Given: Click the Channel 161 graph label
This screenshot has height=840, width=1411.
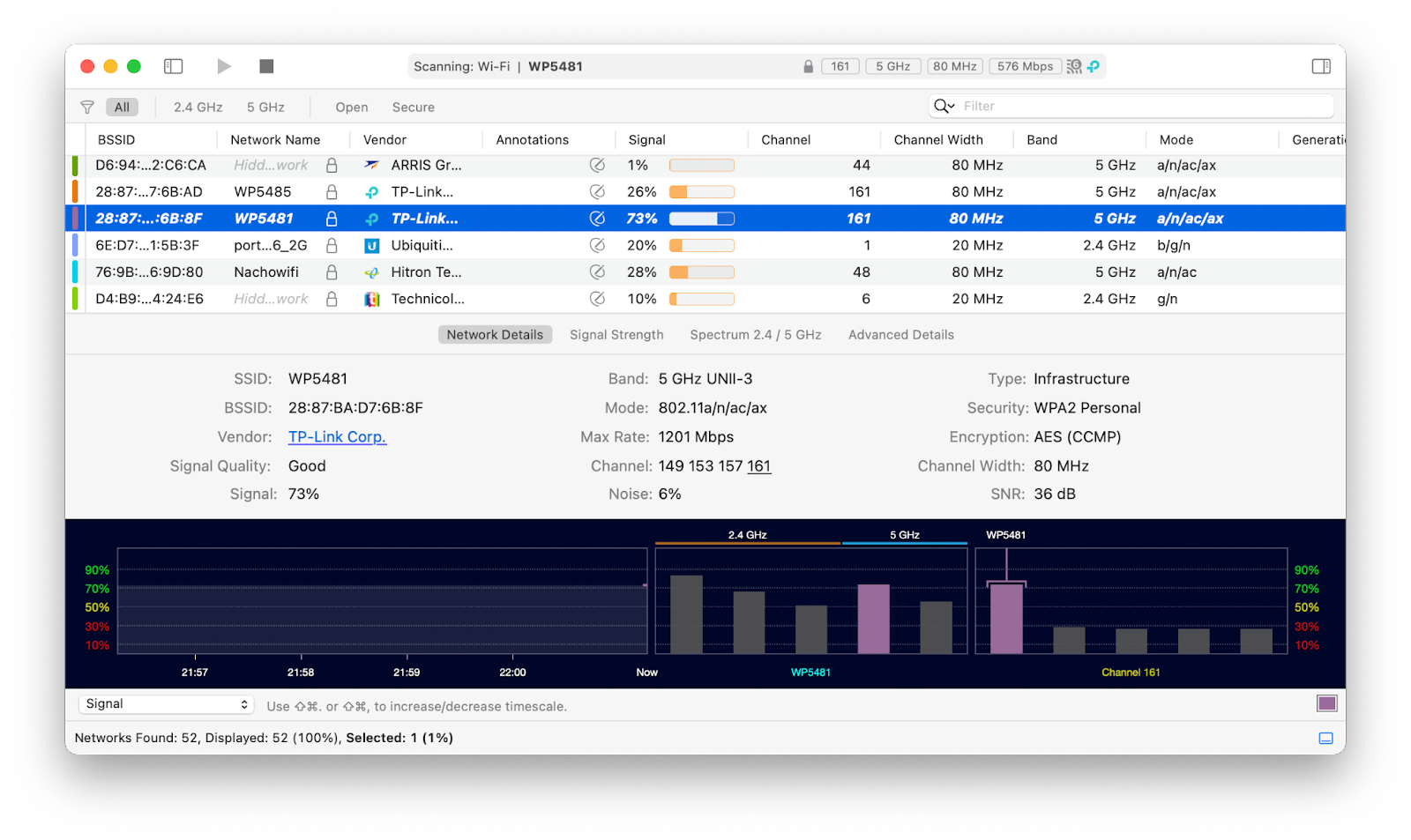Looking at the screenshot, I should 1131,673.
